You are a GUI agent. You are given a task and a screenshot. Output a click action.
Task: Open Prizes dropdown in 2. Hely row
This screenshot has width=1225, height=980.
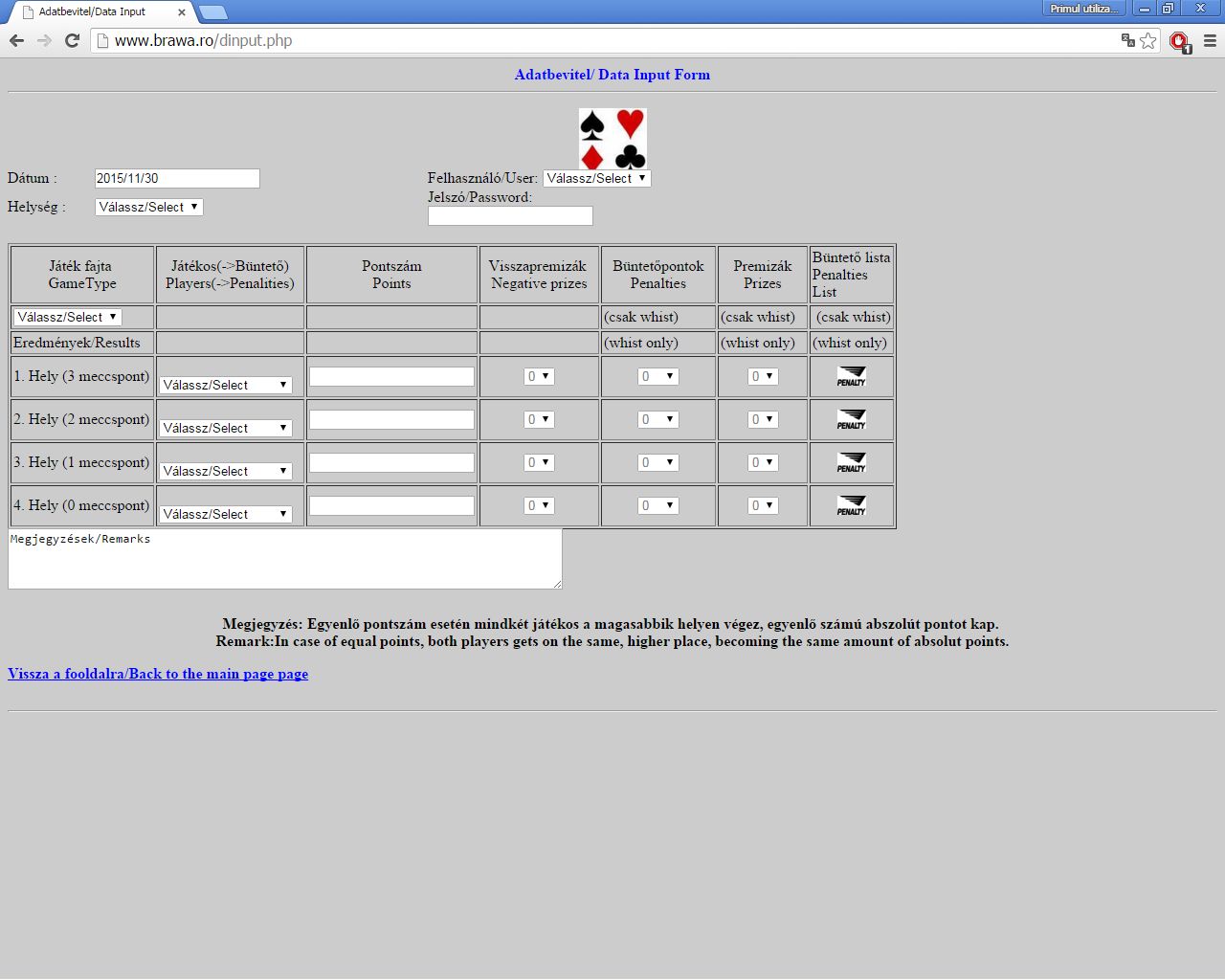click(763, 419)
